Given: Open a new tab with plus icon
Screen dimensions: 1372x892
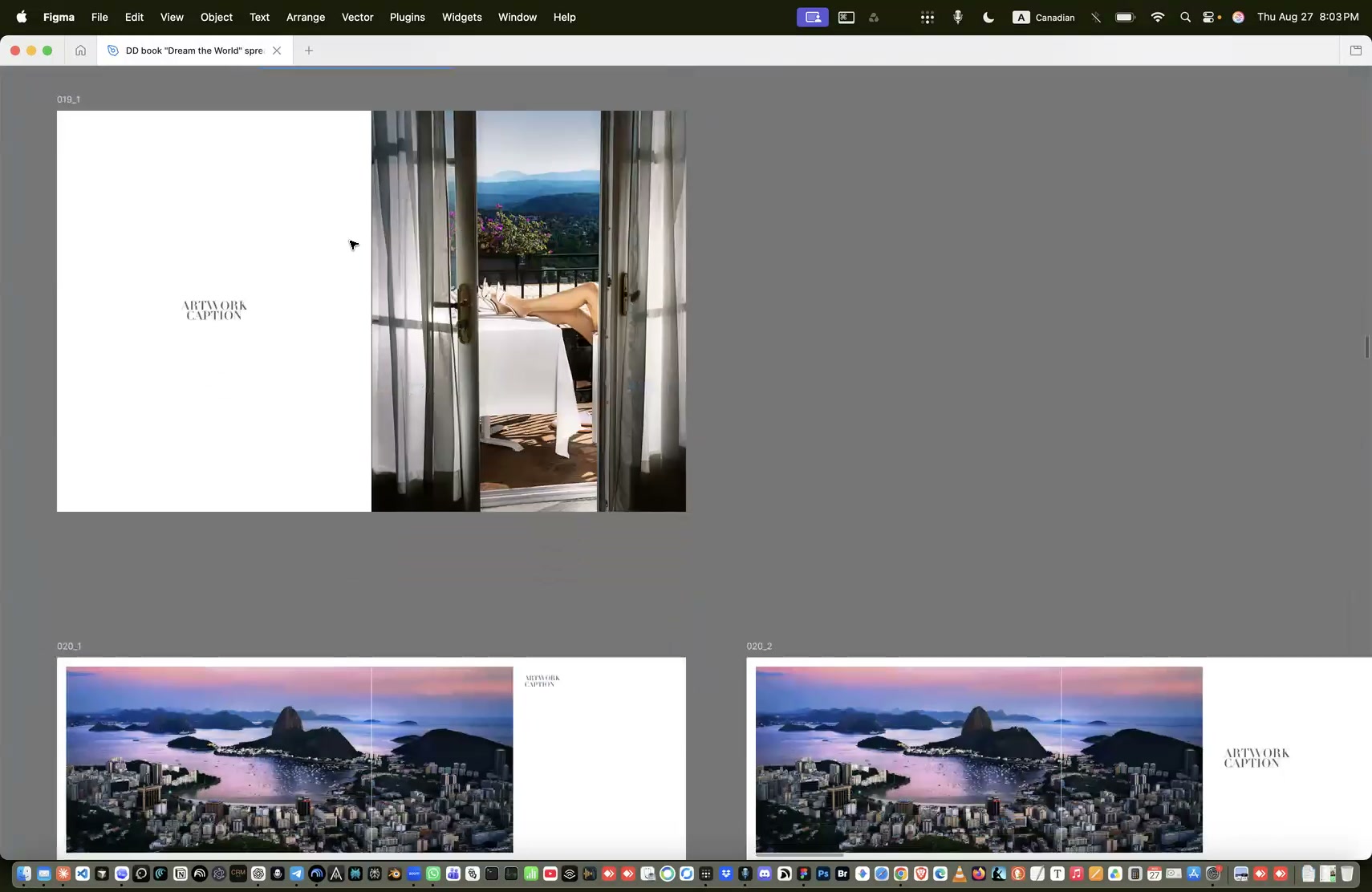Looking at the screenshot, I should (x=309, y=51).
